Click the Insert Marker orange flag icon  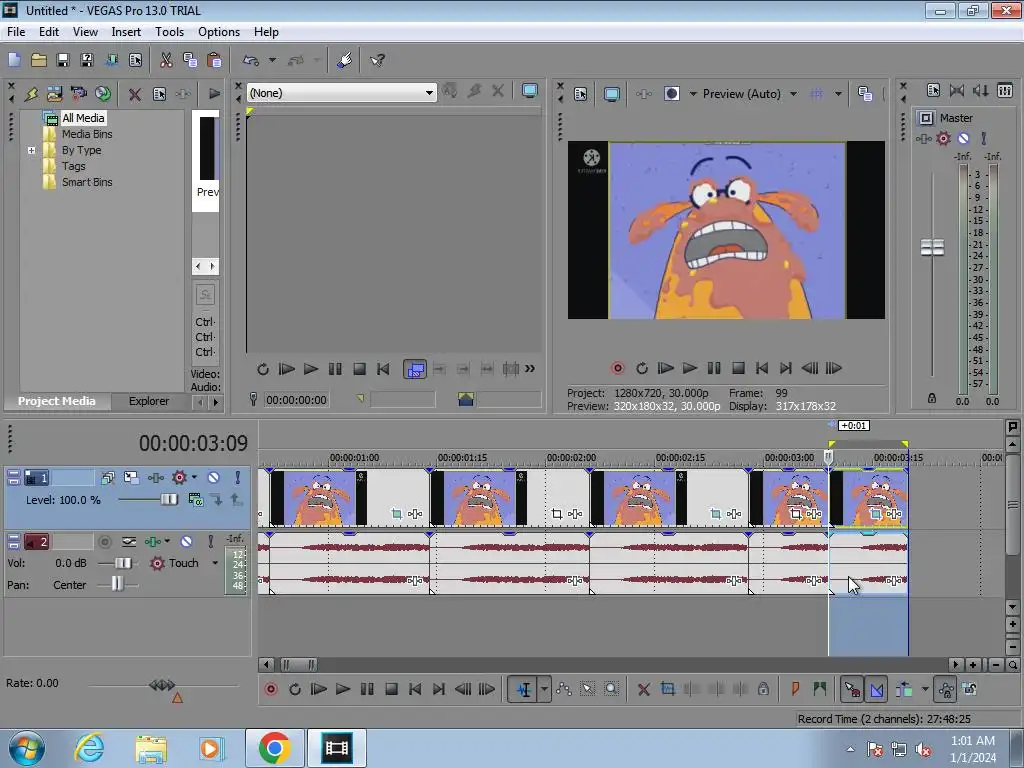tap(795, 689)
